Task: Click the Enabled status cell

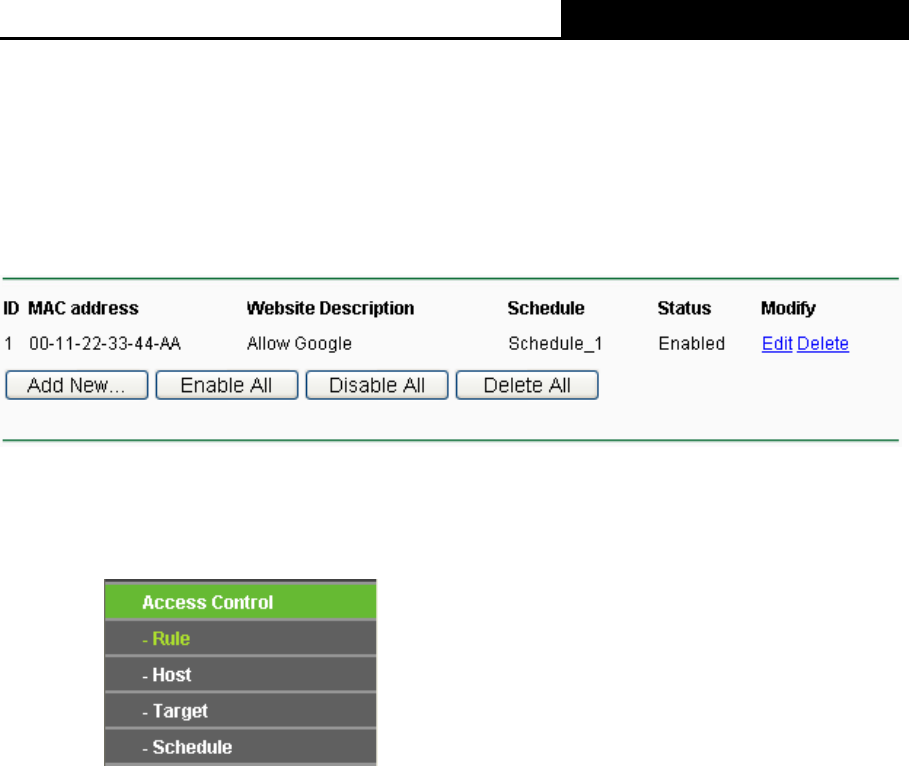Action: (x=692, y=343)
